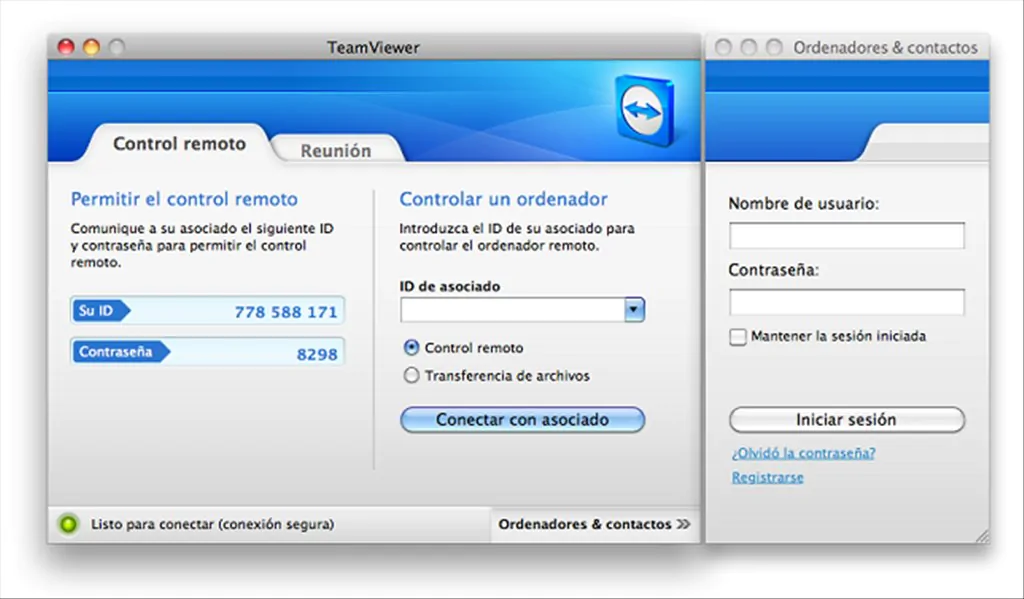Click the resize grip of contacts window
Viewport: 1024px width, 599px height.
(982, 536)
